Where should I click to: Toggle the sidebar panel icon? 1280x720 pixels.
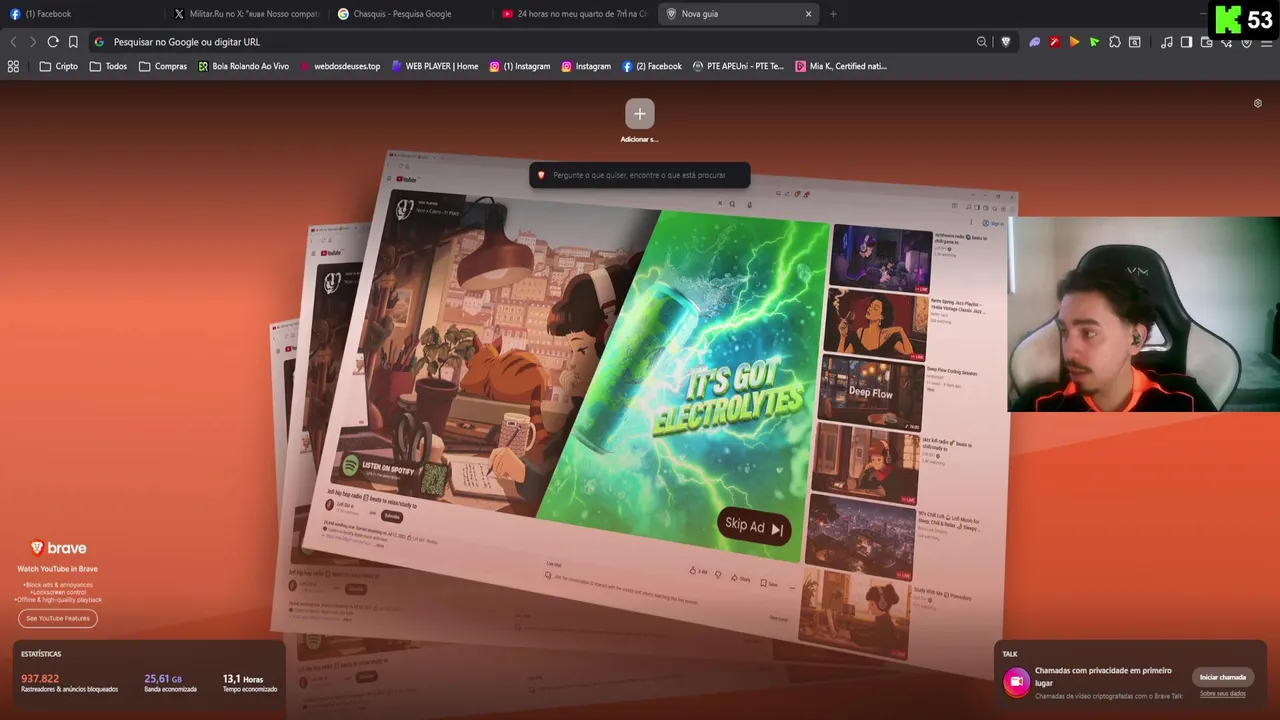(1186, 42)
